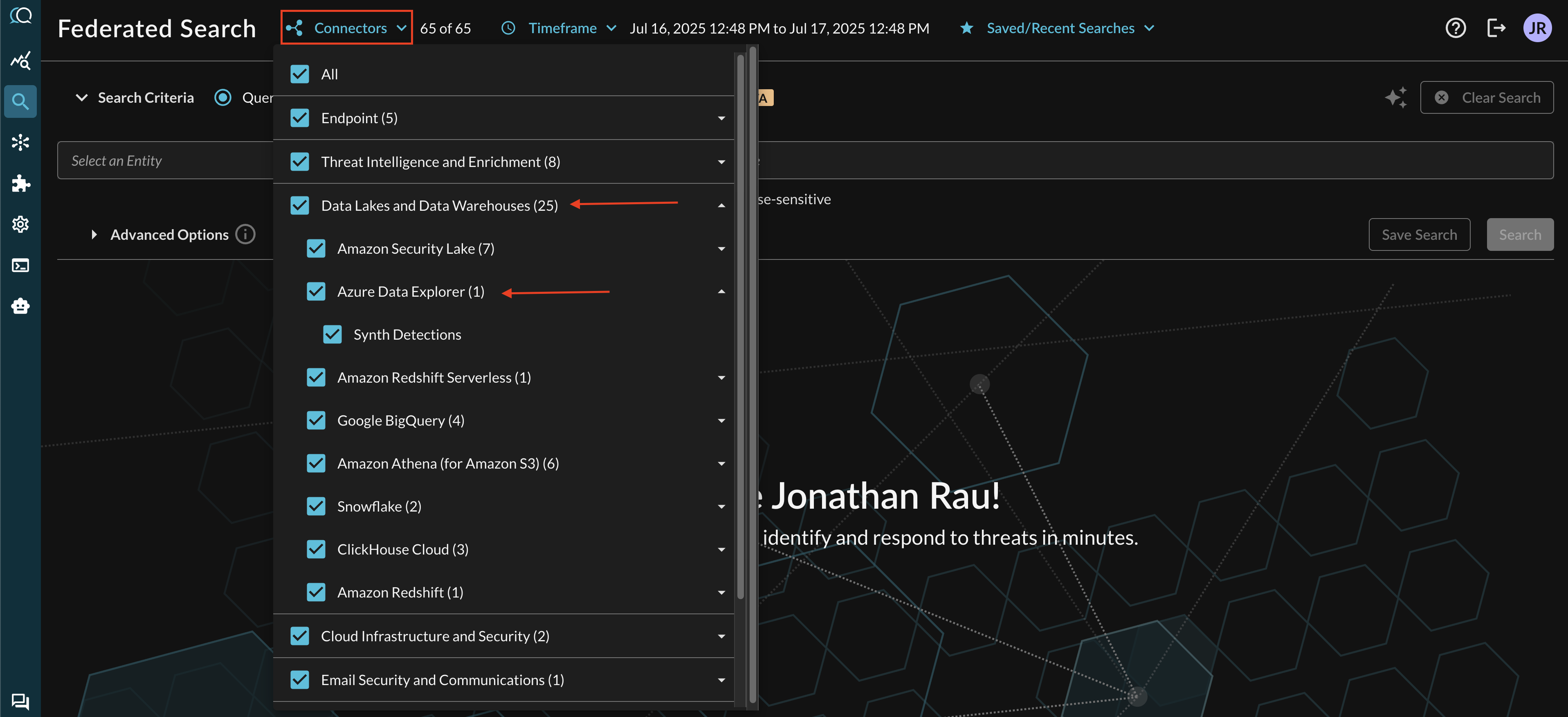The width and height of the screenshot is (1568, 717).
Task: Uncheck the Synth Detections checkbox
Action: pos(332,334)
